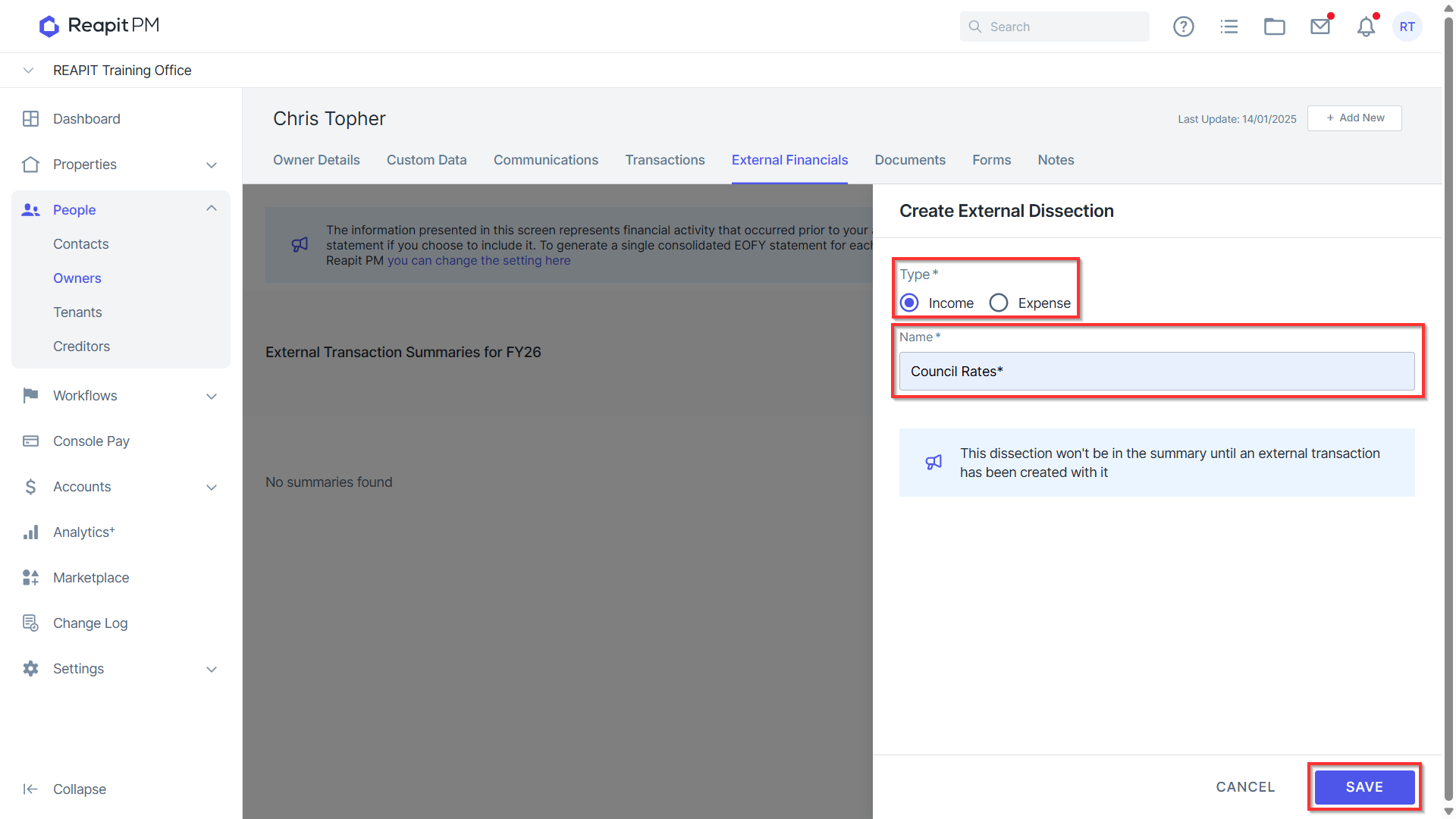Open the mail inbox icon
The height and width of the screenshot is (819, 1456).
pyautogui.click(x=1320, y=27)
